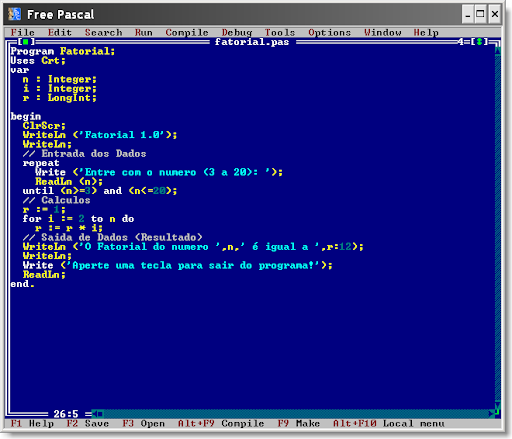Viewport: 512px width, 439px height.
Task: Open the Compile menu
Action: [187, 33]
